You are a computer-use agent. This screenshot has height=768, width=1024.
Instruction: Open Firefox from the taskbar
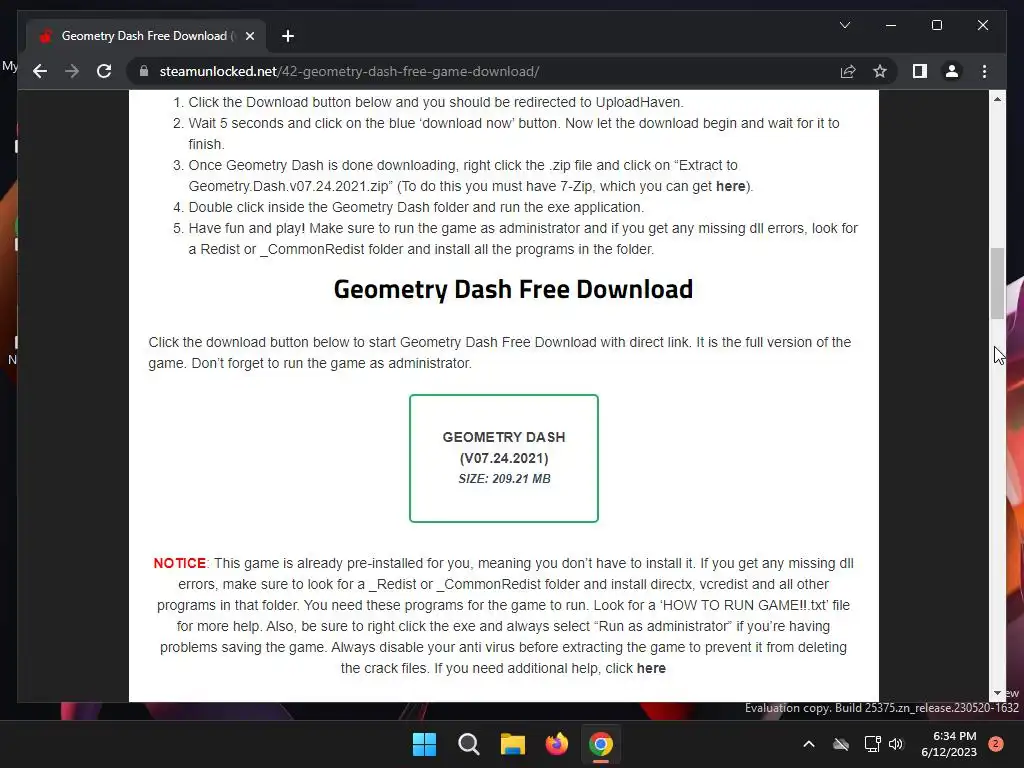pos(556,744)
